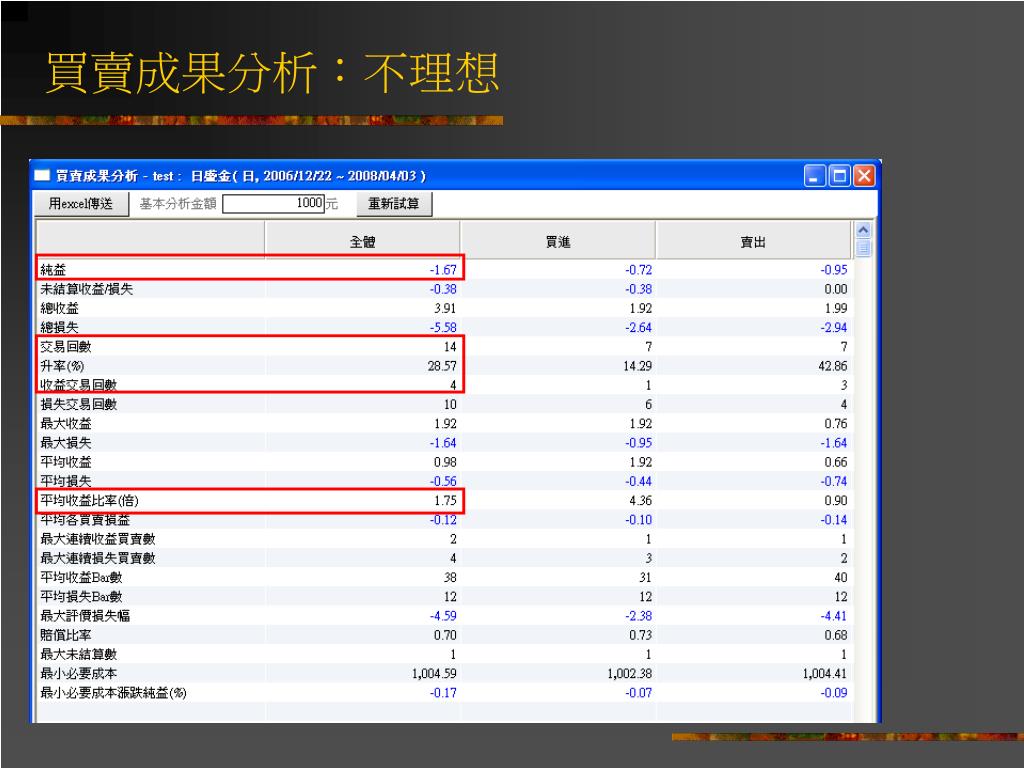Screen dimensions: 1024x768
Task: Select the 平均收益比率(倍) row label
Action: [x=89, y=500]
